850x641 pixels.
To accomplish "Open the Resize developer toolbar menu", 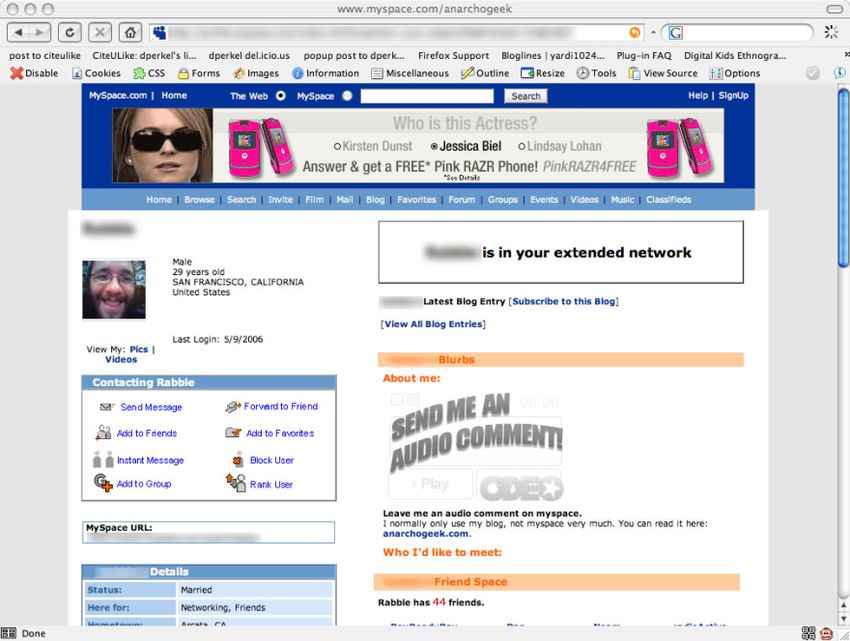I will coord(543,73).
